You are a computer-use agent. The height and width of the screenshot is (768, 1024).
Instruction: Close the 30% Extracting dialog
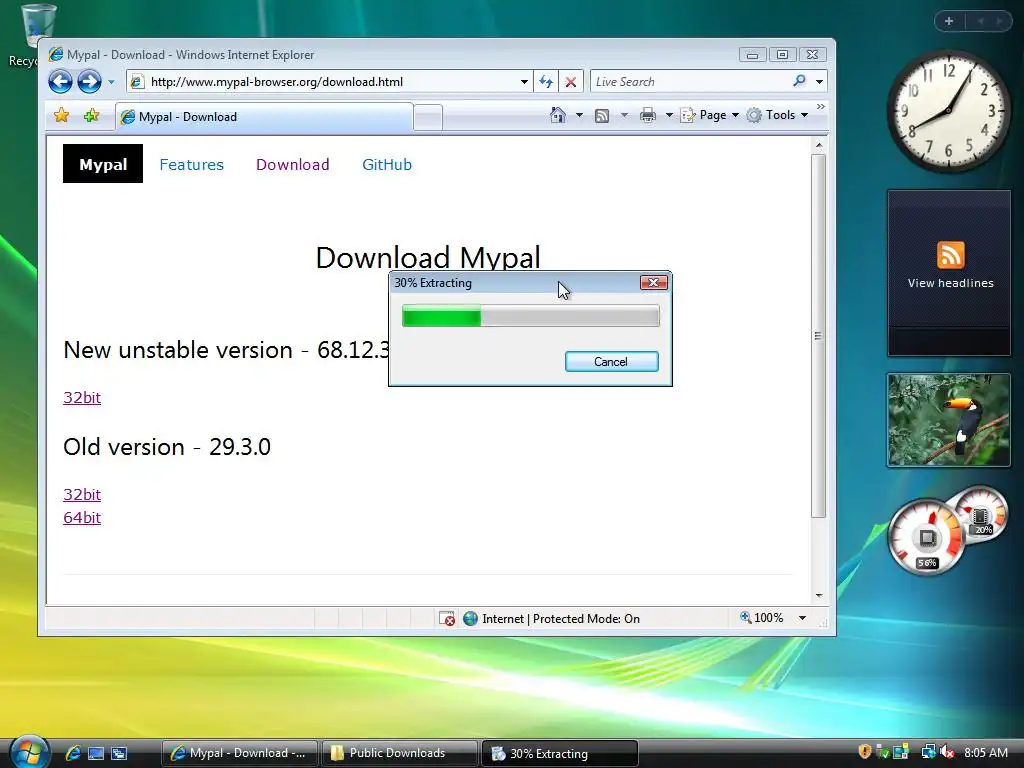654,282
